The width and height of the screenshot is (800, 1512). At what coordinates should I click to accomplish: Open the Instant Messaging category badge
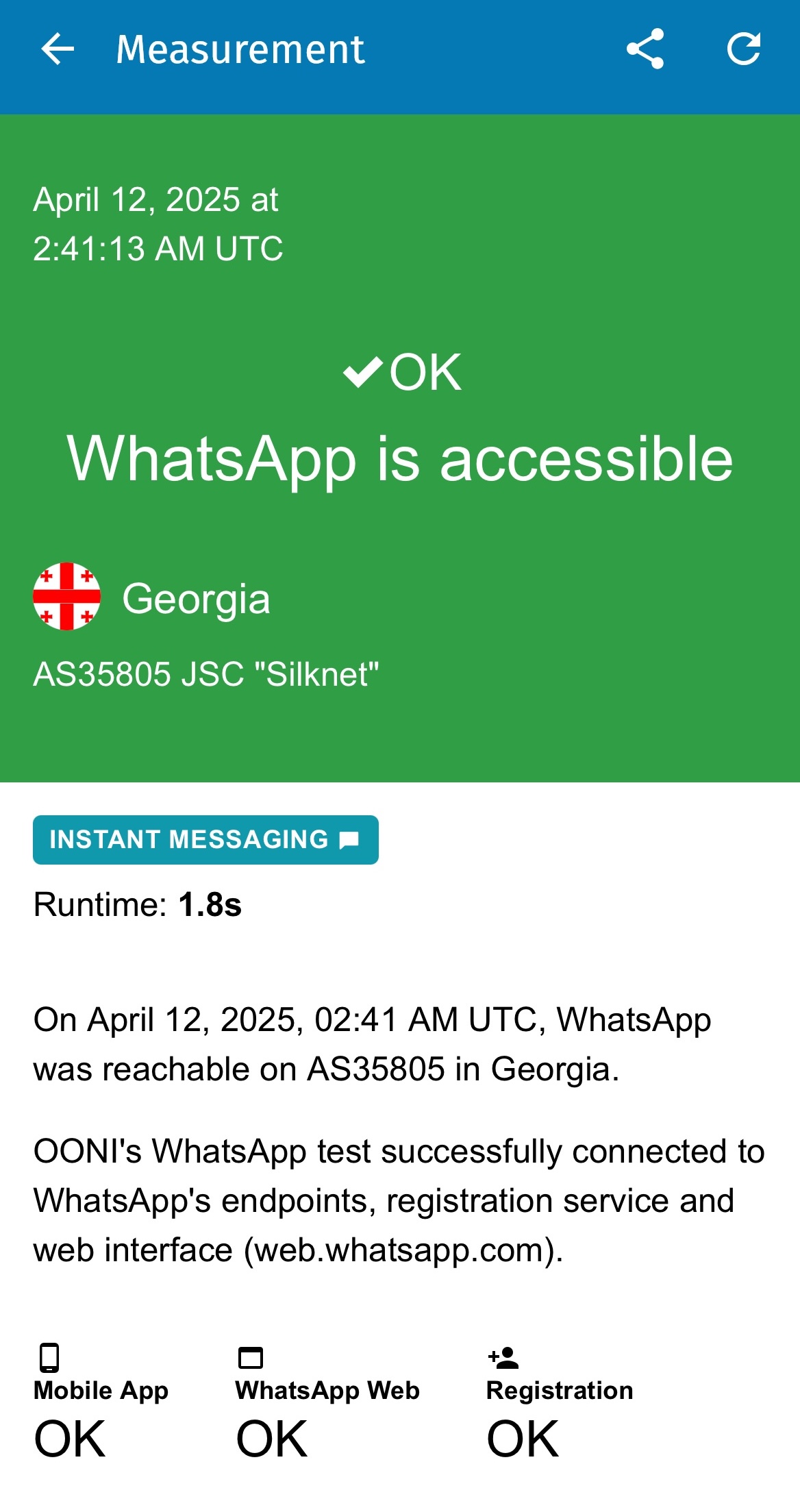[205, 840]
